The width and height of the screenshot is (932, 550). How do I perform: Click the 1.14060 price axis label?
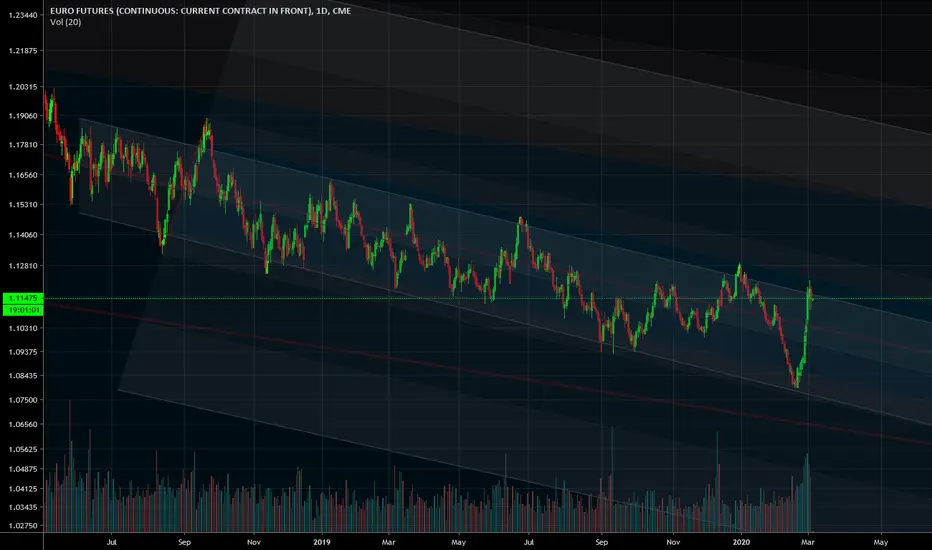(23, 235)
